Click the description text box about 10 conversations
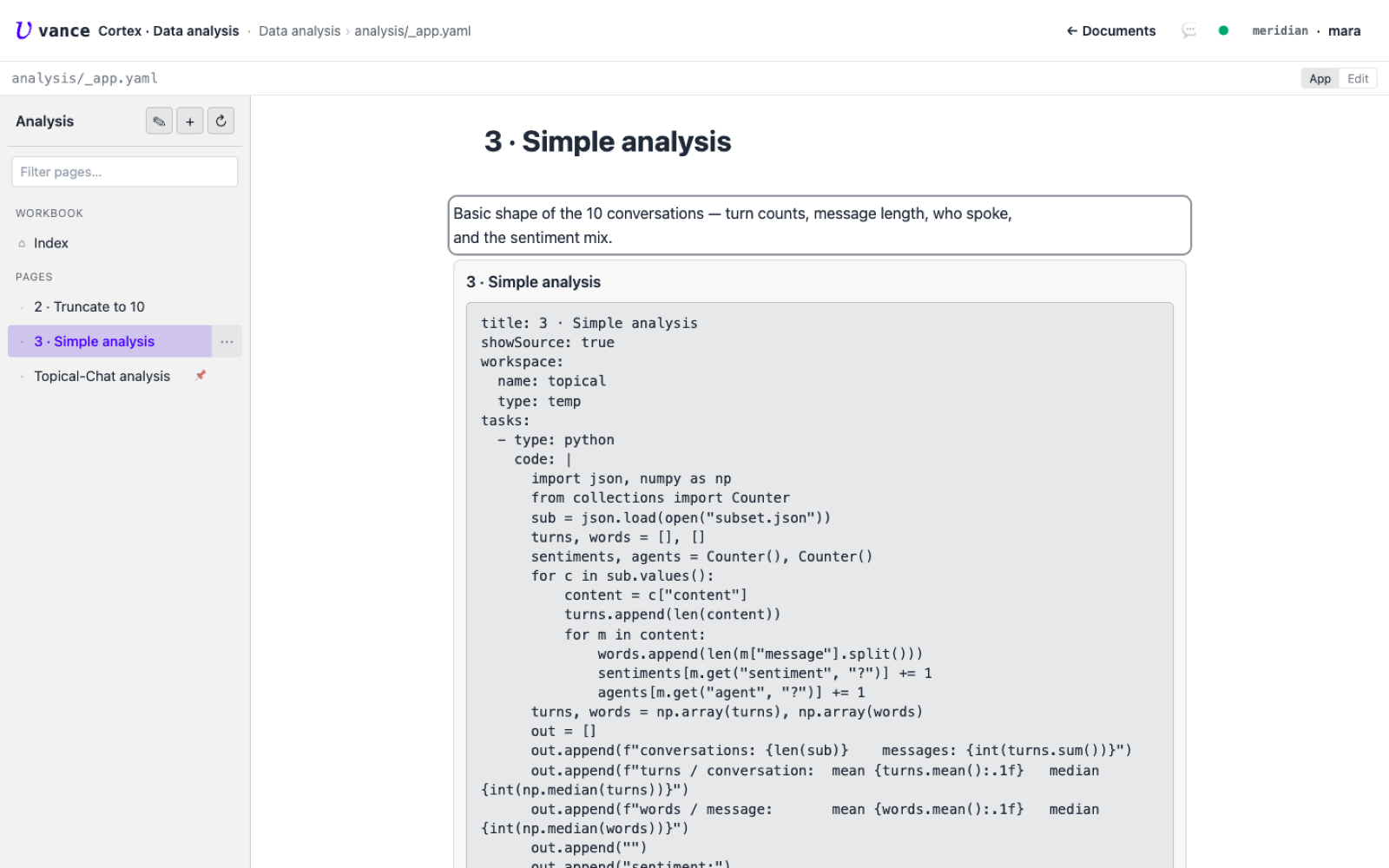The image size is (1389, 868). pyautogui.click(x=820, y=226)
